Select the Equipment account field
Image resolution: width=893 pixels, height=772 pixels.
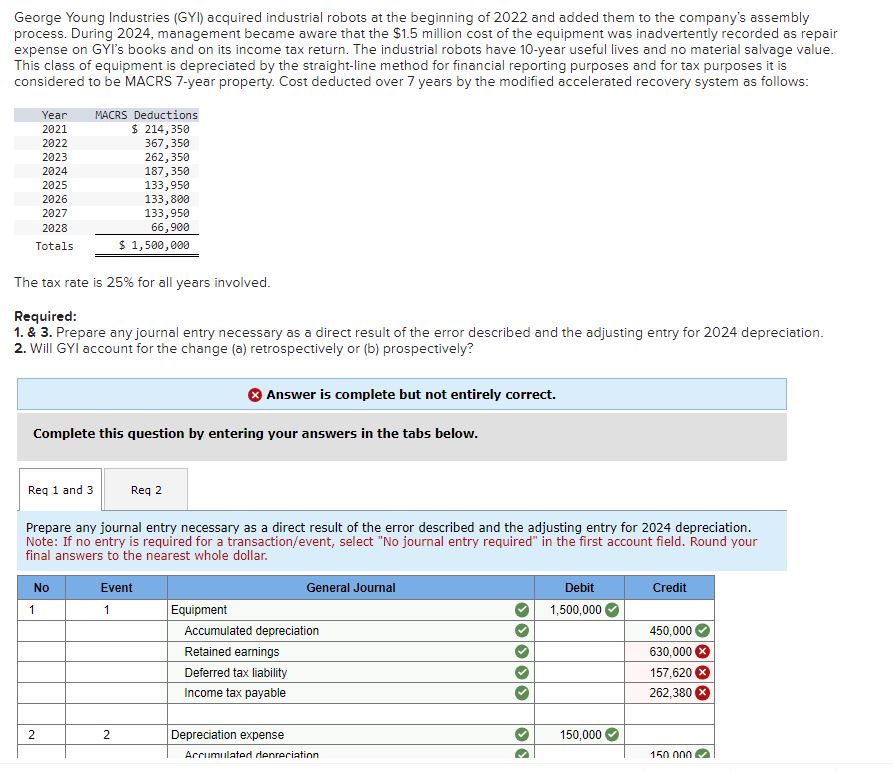coord(351,610)
